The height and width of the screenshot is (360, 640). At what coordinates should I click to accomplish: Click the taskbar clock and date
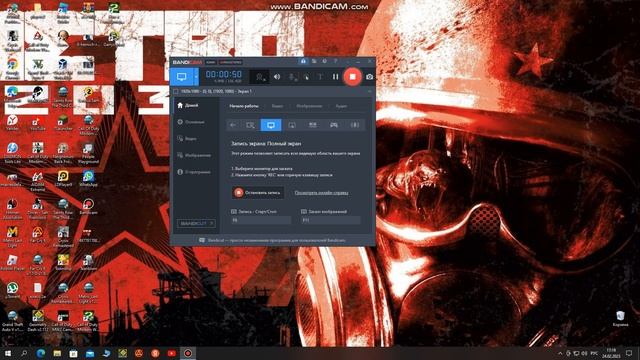(x=611, y=353)
